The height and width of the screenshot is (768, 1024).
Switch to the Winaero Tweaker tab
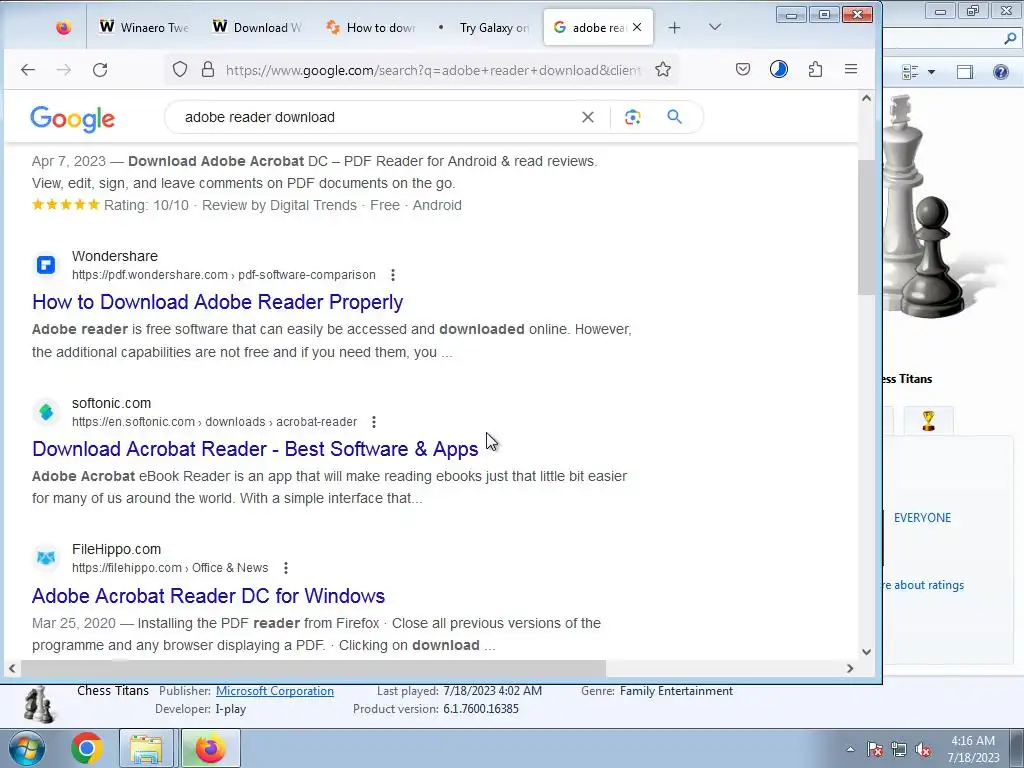pos(144,27)
